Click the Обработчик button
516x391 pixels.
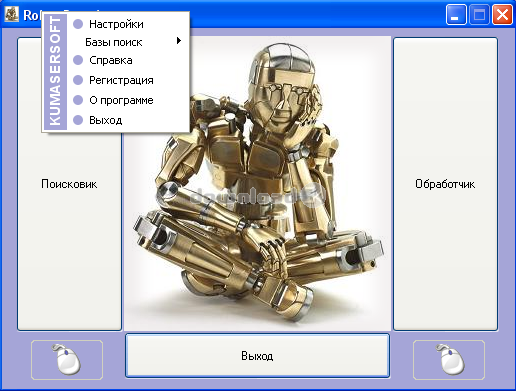click(x=445, y=184)
